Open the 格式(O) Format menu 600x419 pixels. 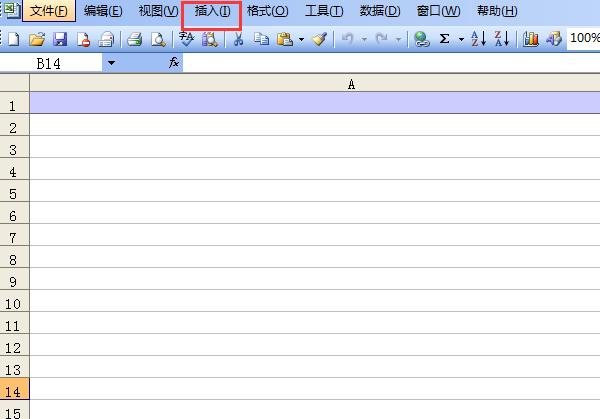(x=267, y=11)
